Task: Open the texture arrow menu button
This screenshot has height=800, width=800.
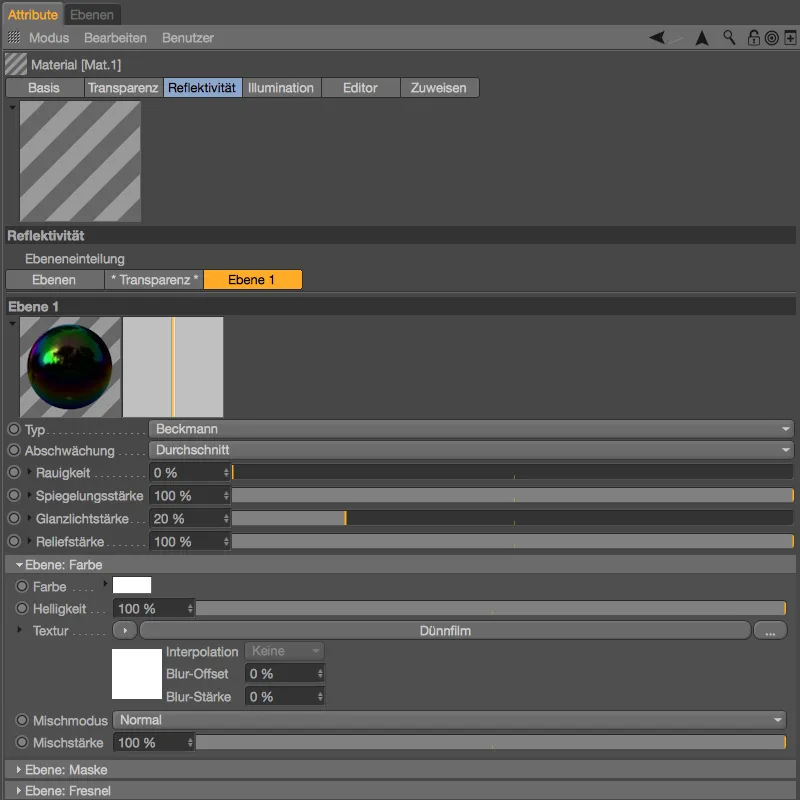Action: click(125, 631)
